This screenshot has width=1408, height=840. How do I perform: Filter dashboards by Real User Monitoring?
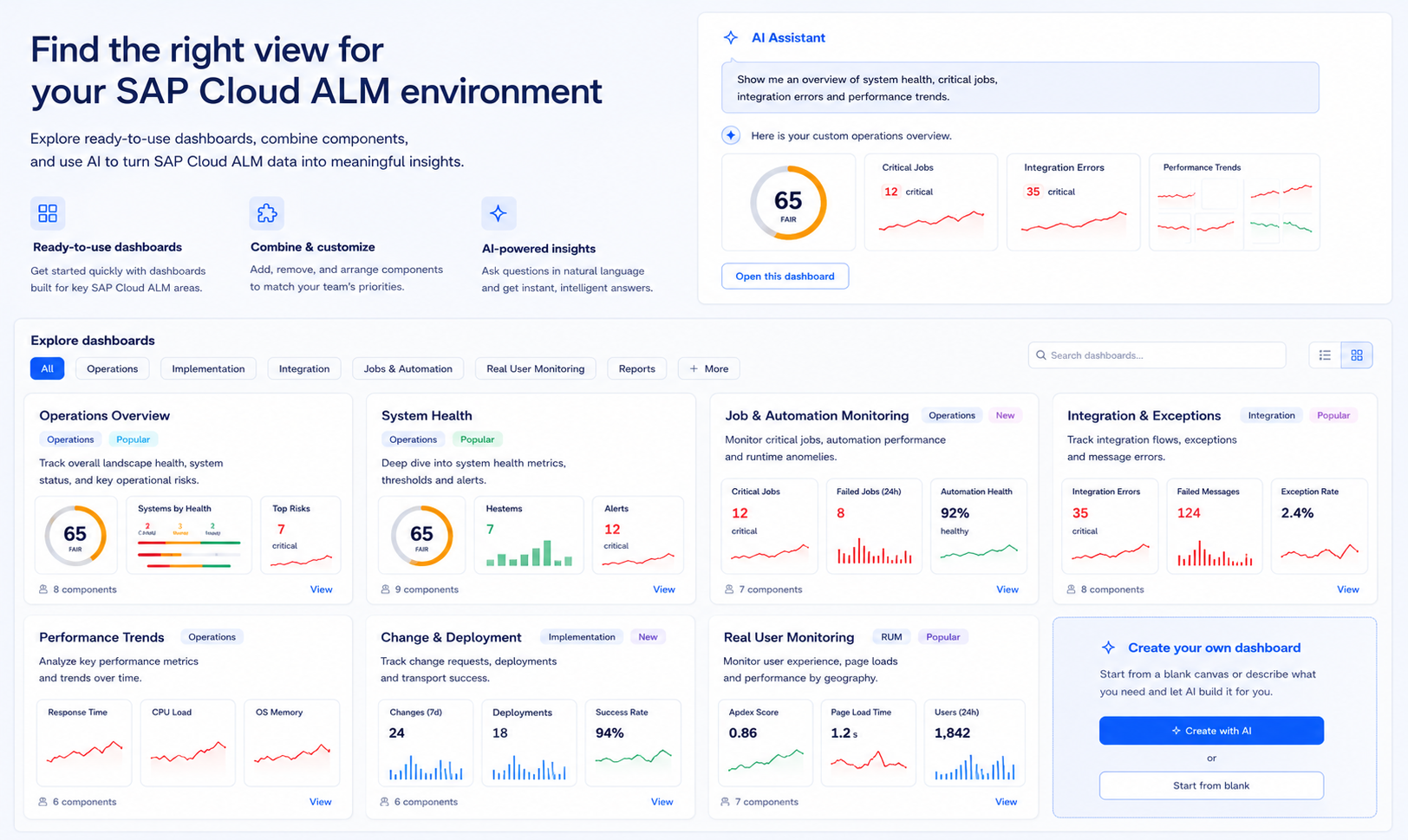click(x=536, y=368)
